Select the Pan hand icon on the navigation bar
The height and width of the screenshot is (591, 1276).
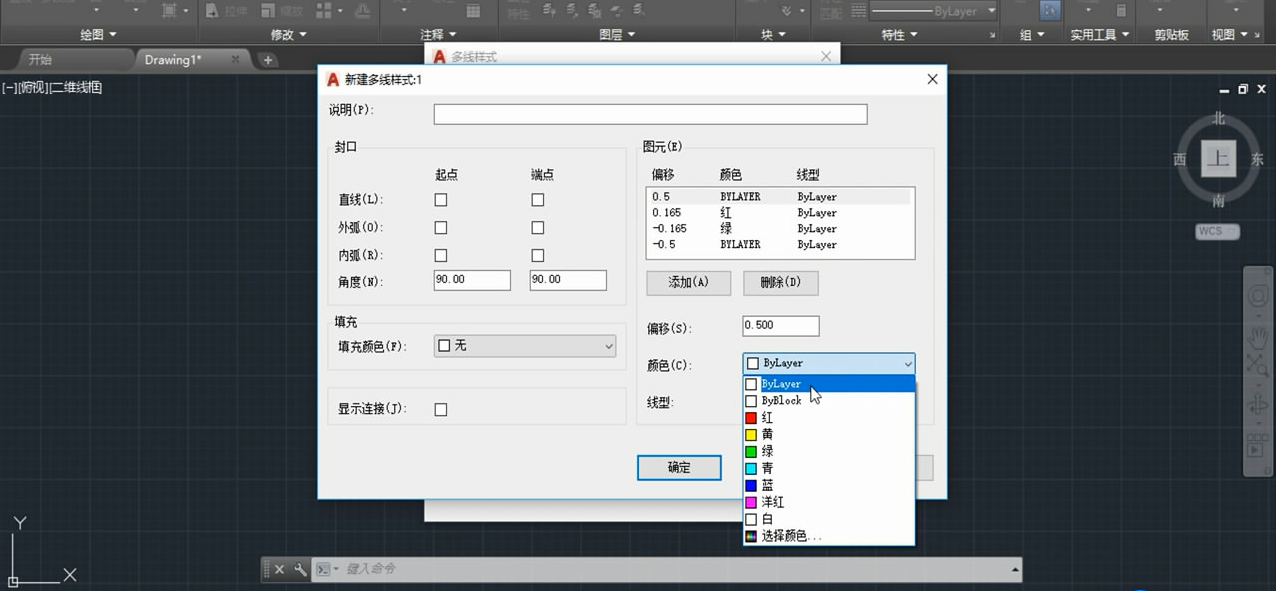(1258, 338)
